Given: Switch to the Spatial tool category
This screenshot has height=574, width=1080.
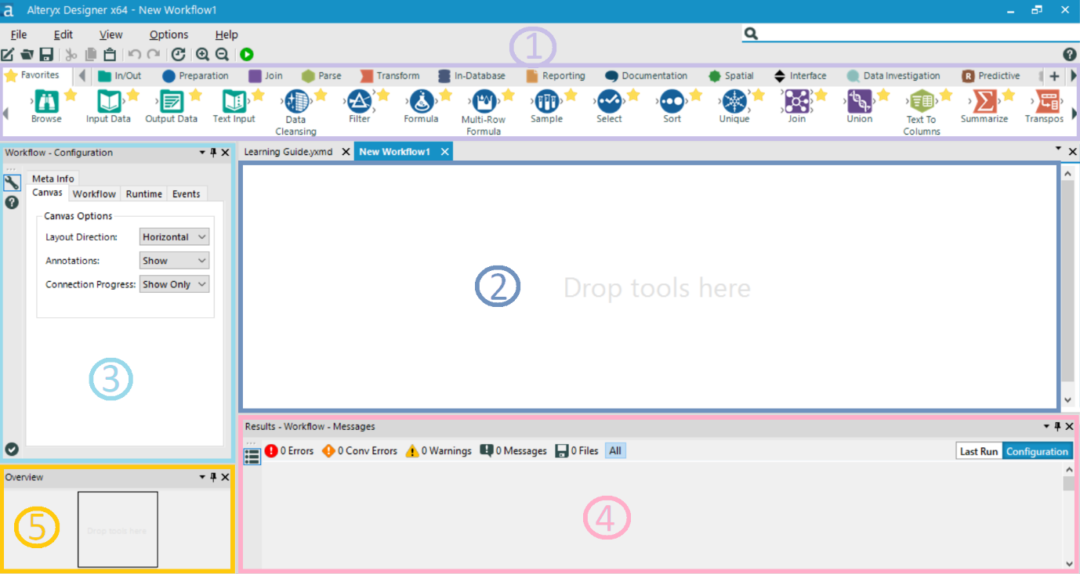Looking at the screenshot, I should coord(731,76).
